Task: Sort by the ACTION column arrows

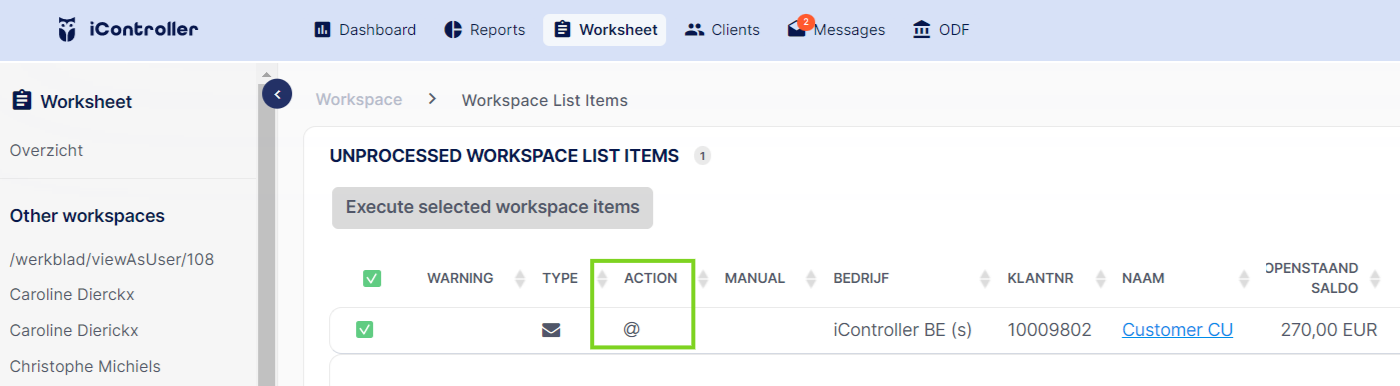Action: tap(703, 279)
